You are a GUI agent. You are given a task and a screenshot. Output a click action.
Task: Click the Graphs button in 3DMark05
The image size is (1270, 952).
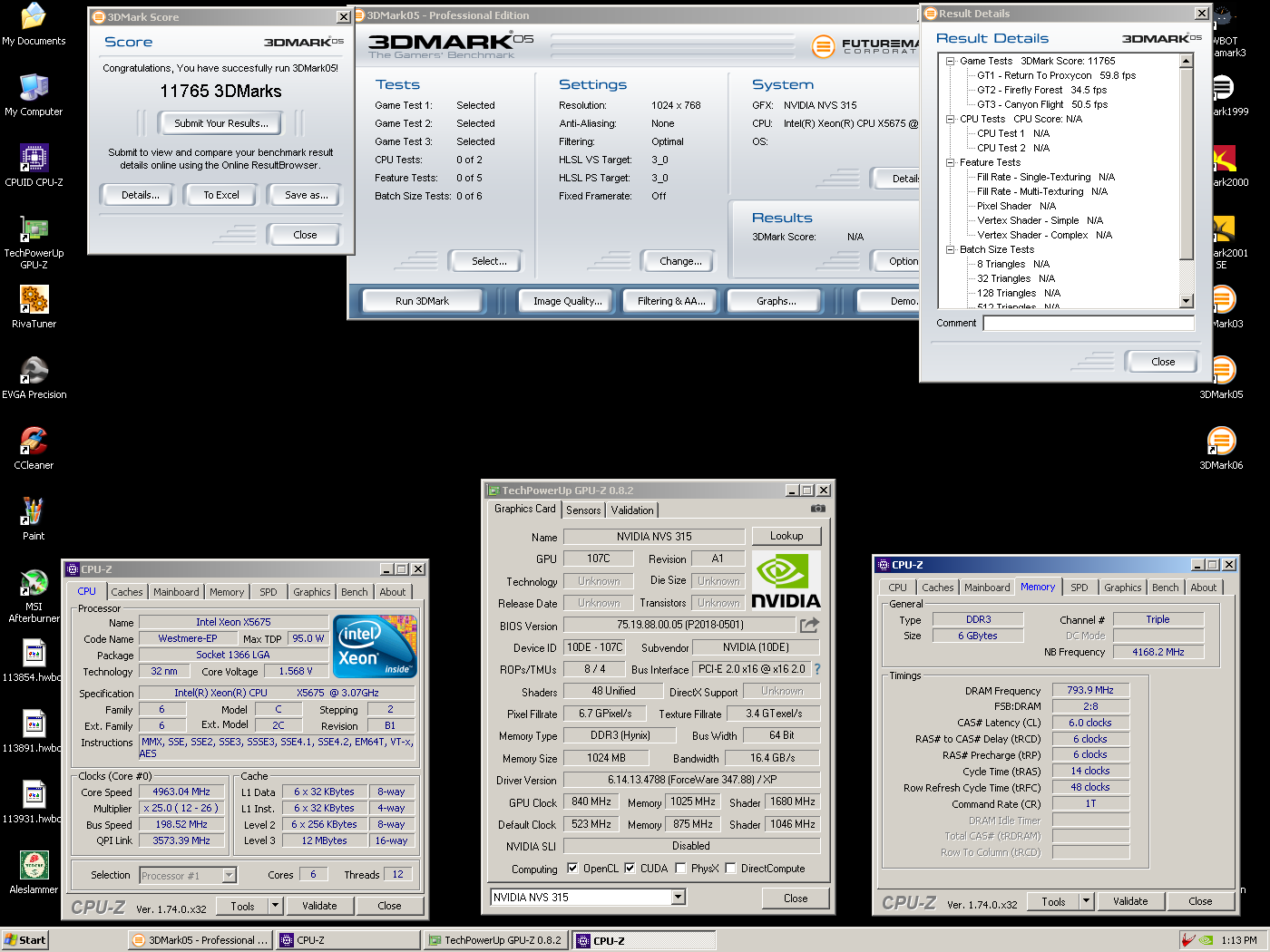tap(777, 301)
